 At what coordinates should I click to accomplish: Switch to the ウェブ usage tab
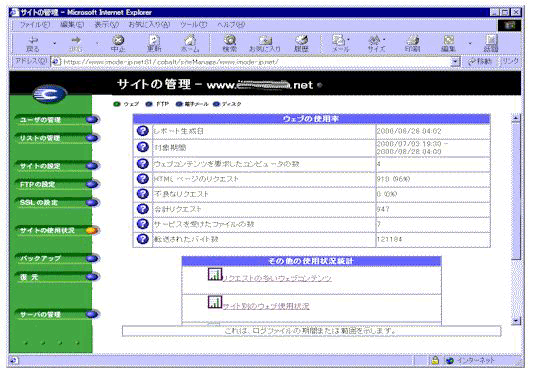click(x=126, y=104)
